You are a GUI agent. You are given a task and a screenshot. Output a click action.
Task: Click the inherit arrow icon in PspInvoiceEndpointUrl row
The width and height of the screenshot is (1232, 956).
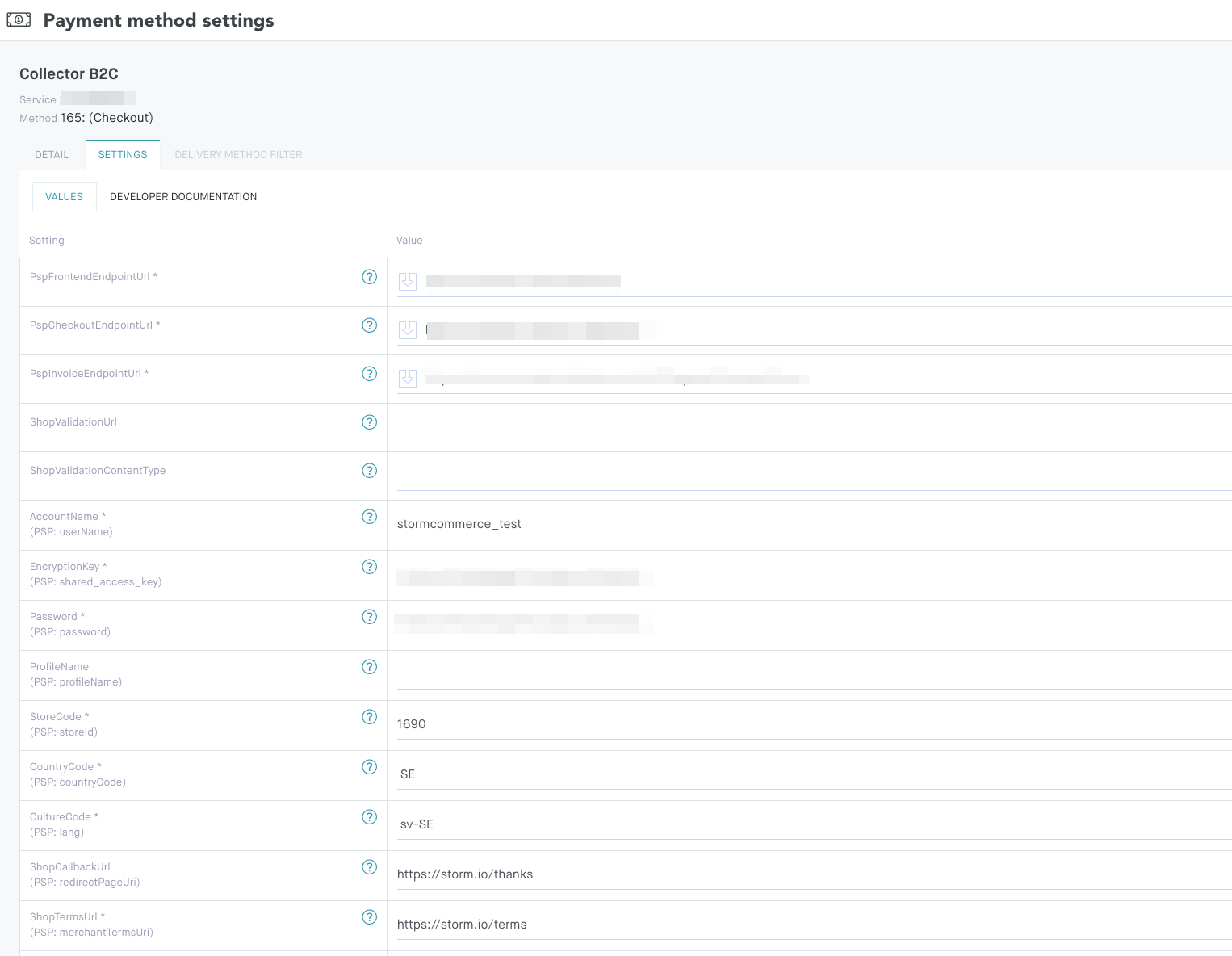pos(408,378)
